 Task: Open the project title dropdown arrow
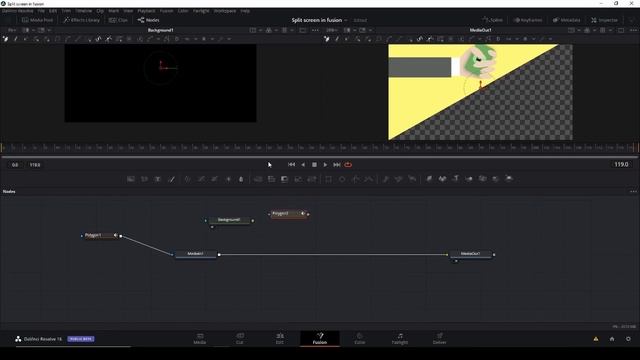click(346, 20)
